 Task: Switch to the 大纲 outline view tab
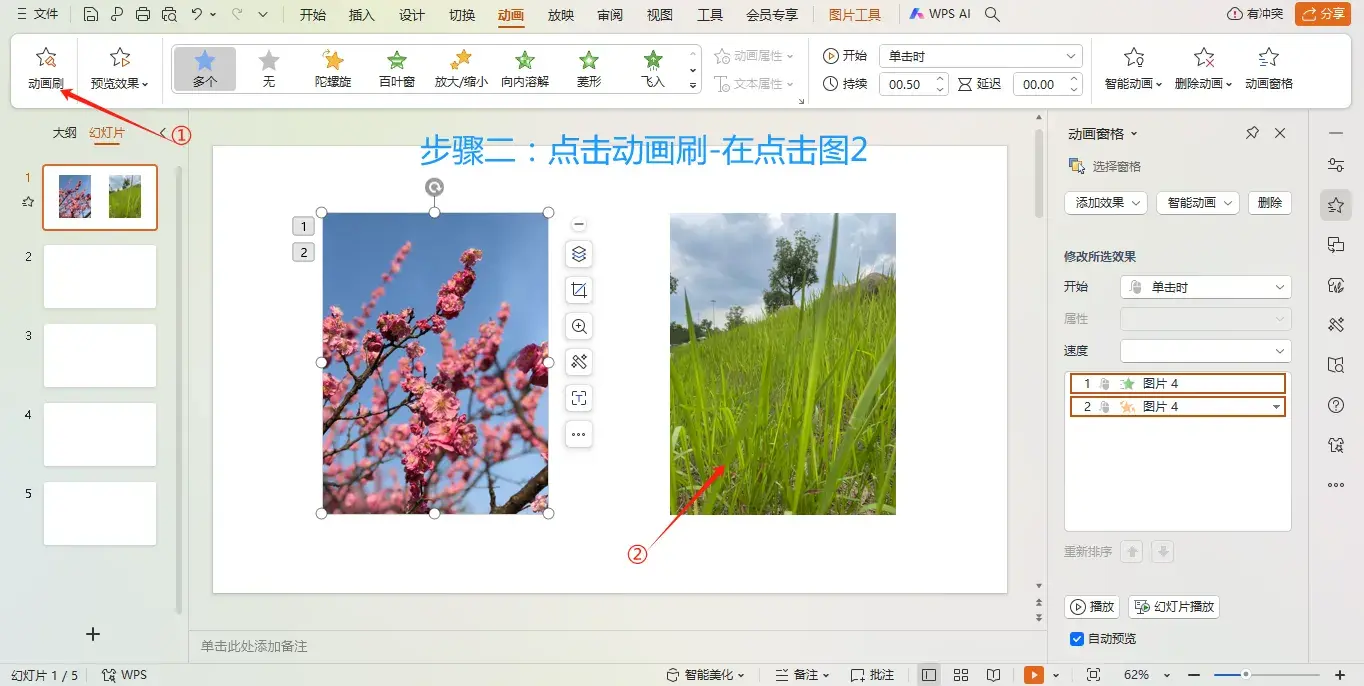[63, 132]
